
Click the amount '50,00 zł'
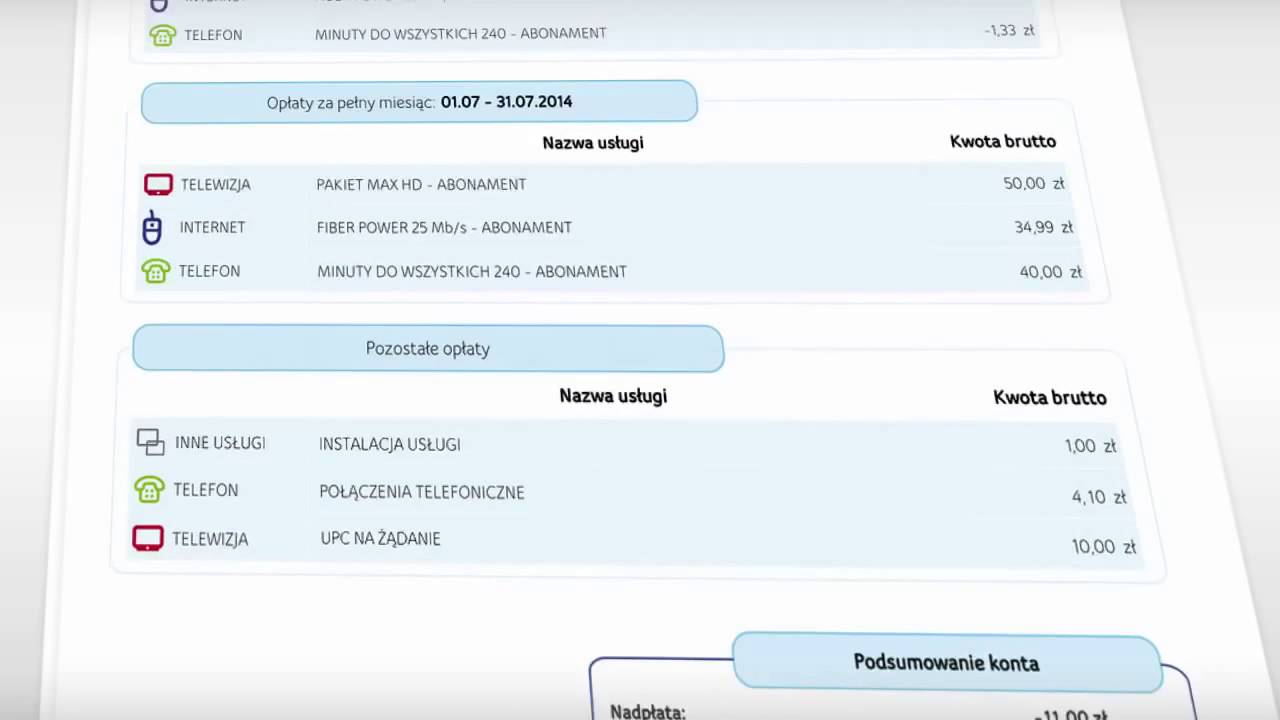[x=1034, y=184]
